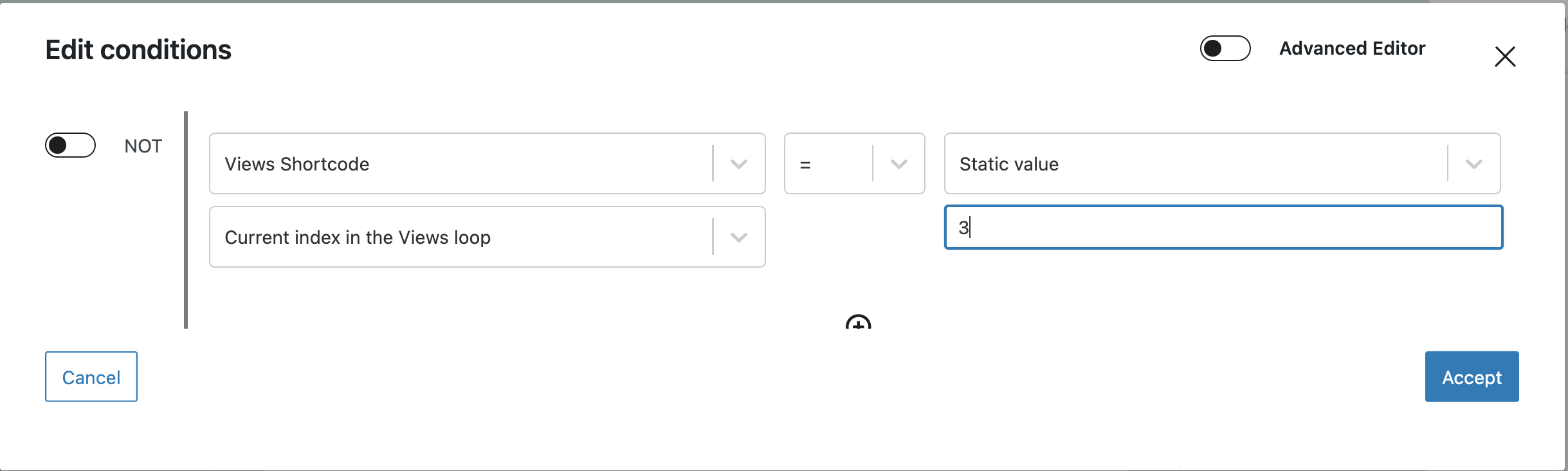The width and height of the screenshot is (1568, 471).
Task: Close the Edit conditions dialog
Action: click(x=1505, y=57)
